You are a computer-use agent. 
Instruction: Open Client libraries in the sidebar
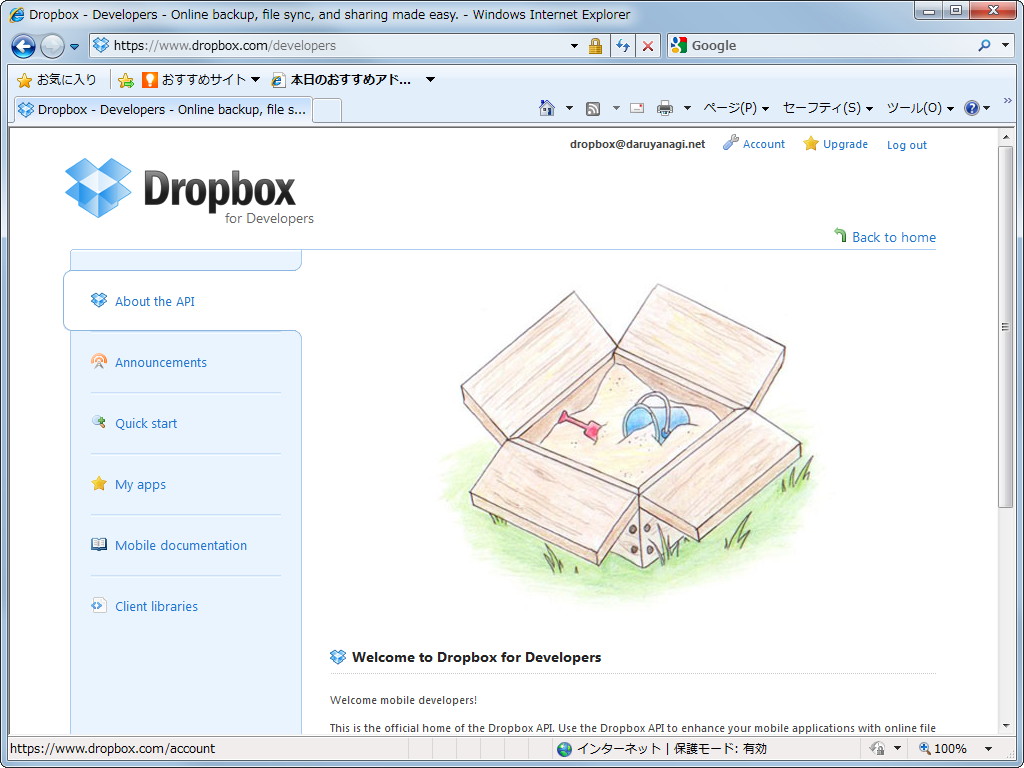tap(156, 606)
